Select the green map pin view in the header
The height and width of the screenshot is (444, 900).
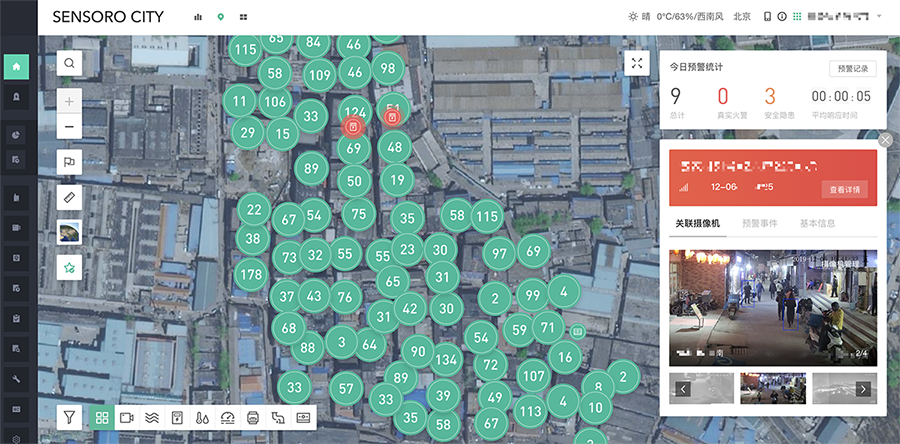pyautogui.click(x=220, y=17)
